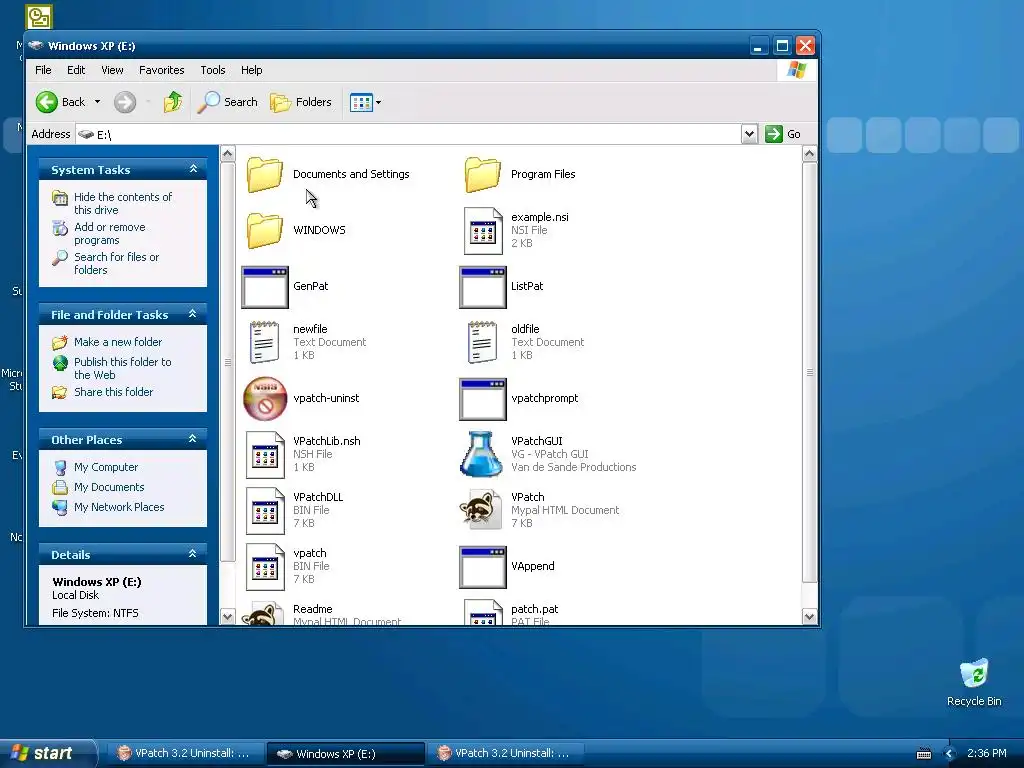The image size is (1024, 768).
Task: Select the example.nsi file icon
Action: click(x=483, y=231)
